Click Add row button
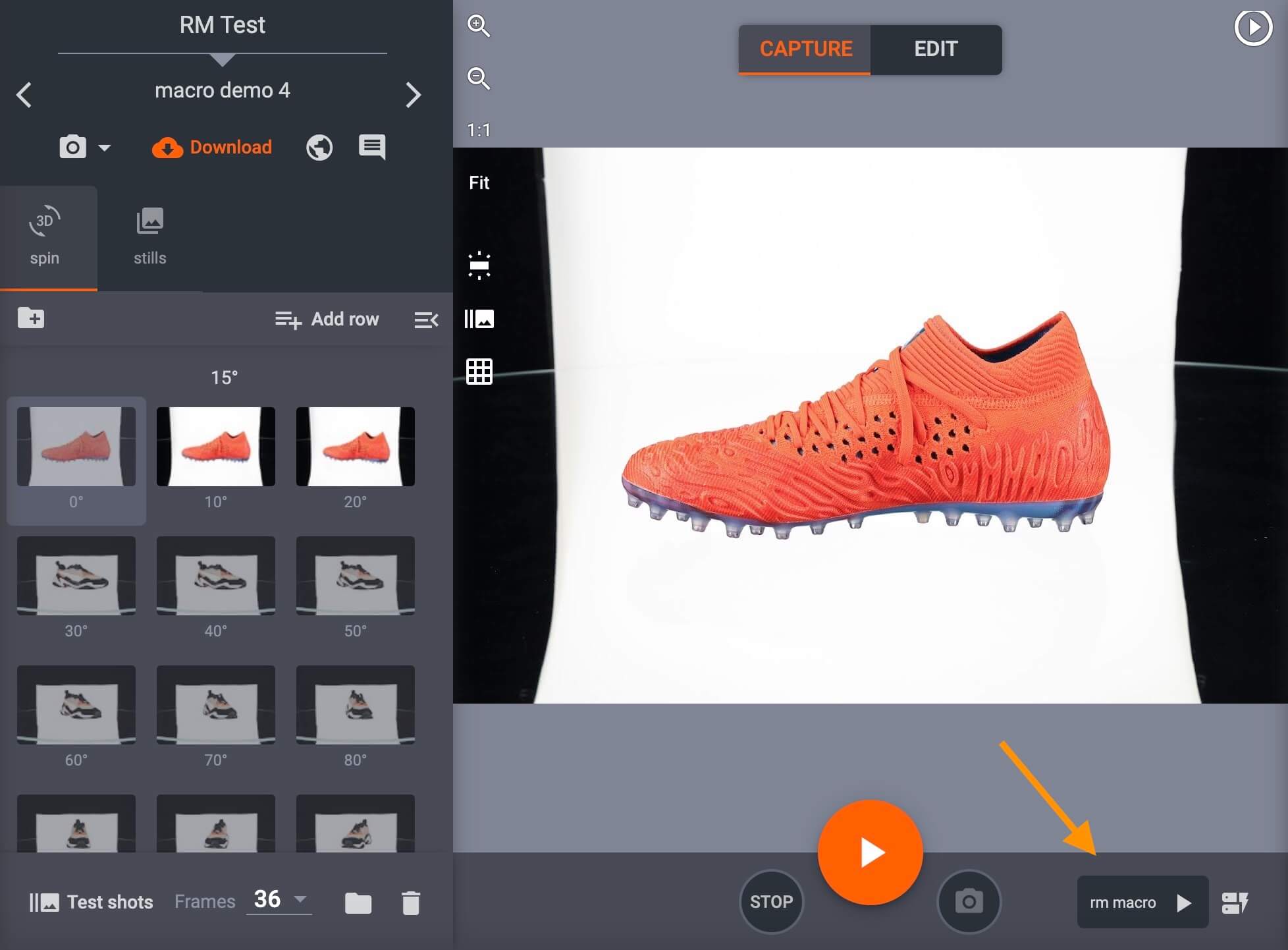This screenshot has width=1288, height=950. [327, 320]
